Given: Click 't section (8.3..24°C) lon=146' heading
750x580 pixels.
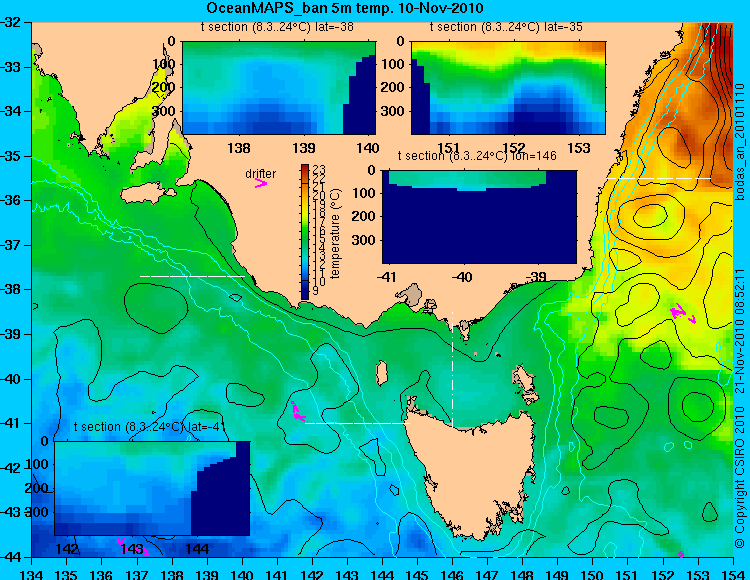Looking at the screenshot, I should tap(477, 155).
